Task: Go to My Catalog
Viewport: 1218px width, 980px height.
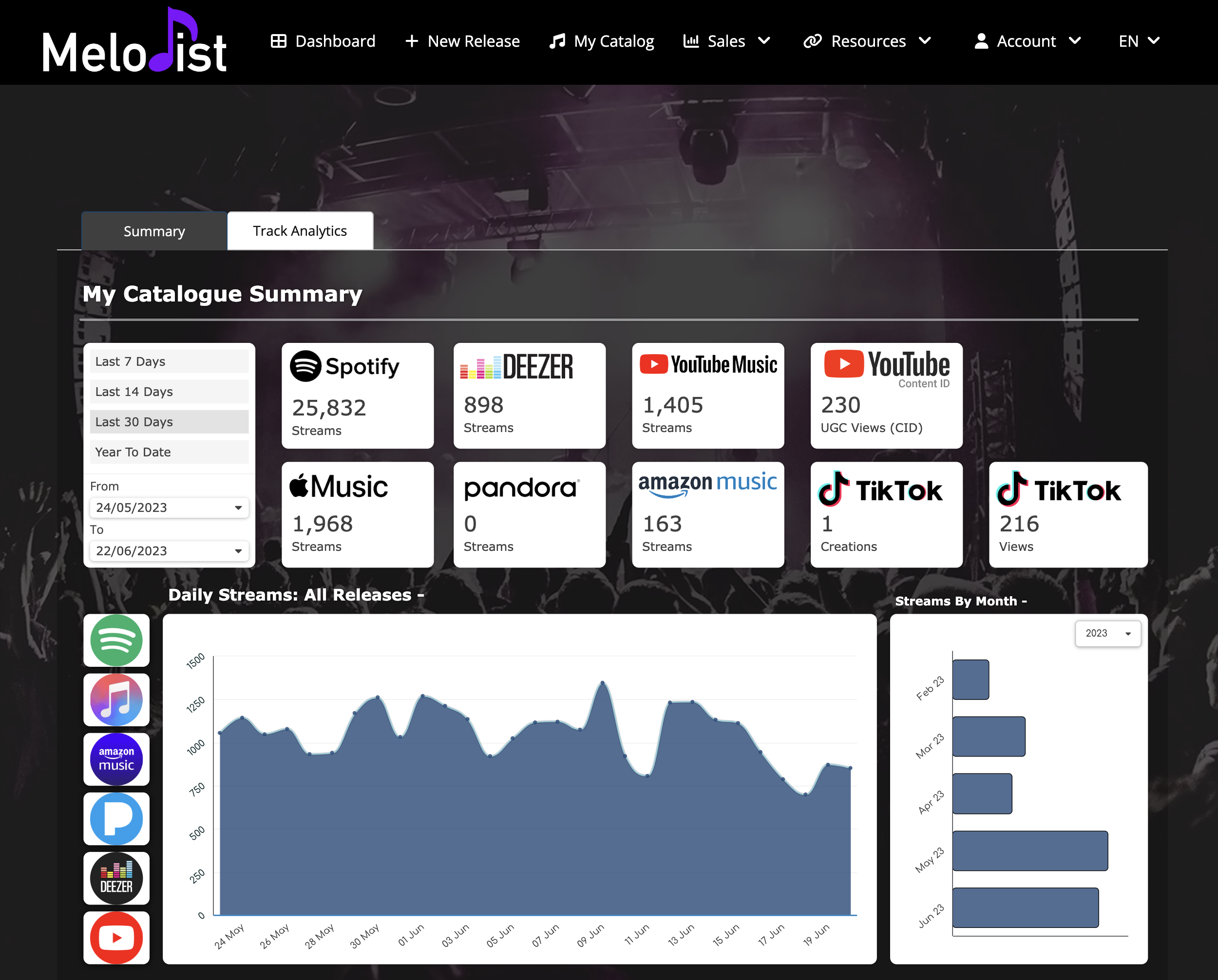Action: [x=602, y=41]
